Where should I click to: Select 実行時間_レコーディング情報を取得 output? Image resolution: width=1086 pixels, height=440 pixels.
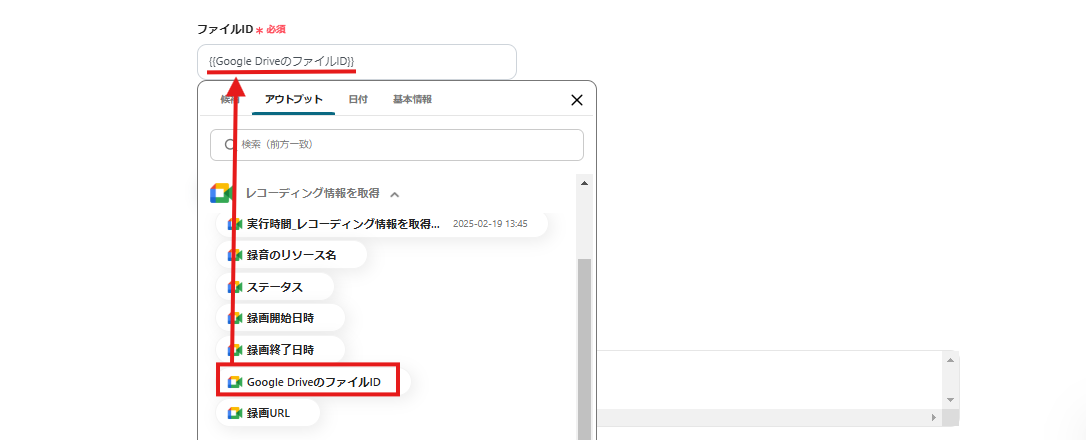[382, 224]
